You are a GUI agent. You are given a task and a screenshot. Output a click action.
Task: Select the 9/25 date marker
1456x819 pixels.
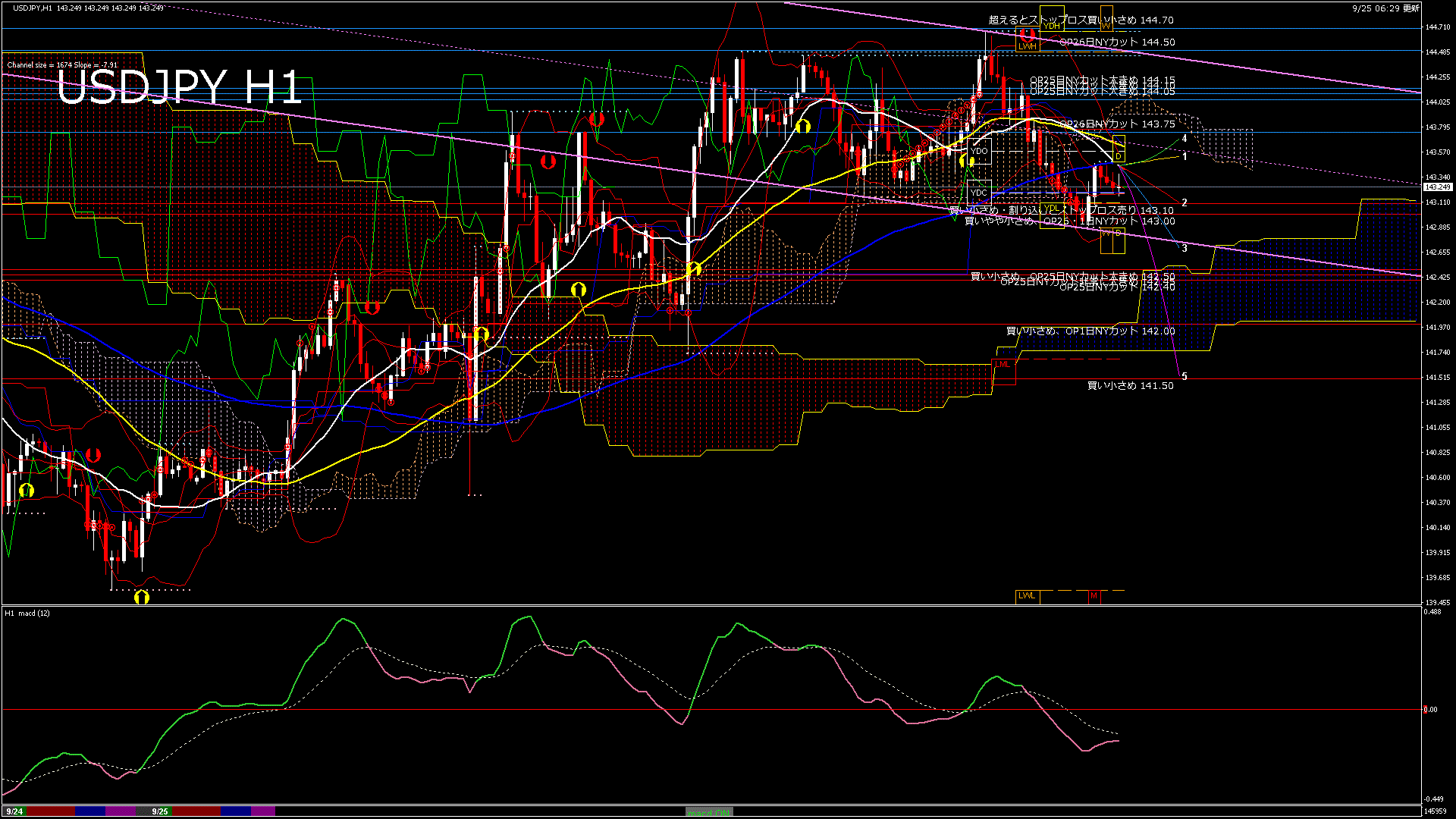click(159, 811)
